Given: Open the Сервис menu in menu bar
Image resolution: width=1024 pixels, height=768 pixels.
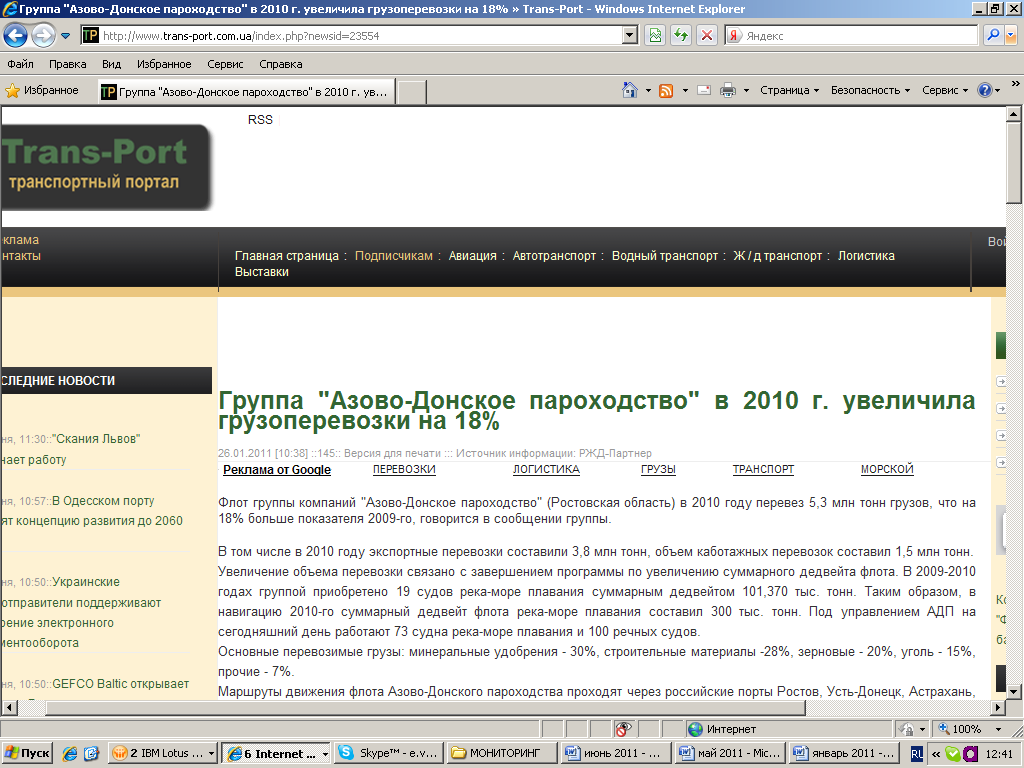Looking at the screenshot, I should (x=225, y=64).
